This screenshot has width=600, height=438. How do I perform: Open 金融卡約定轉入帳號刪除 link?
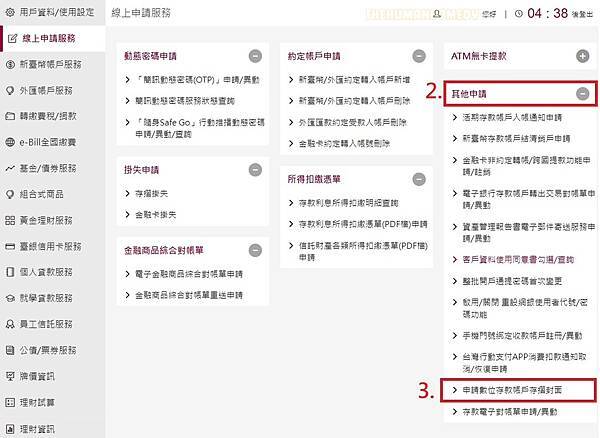(344, 144)
